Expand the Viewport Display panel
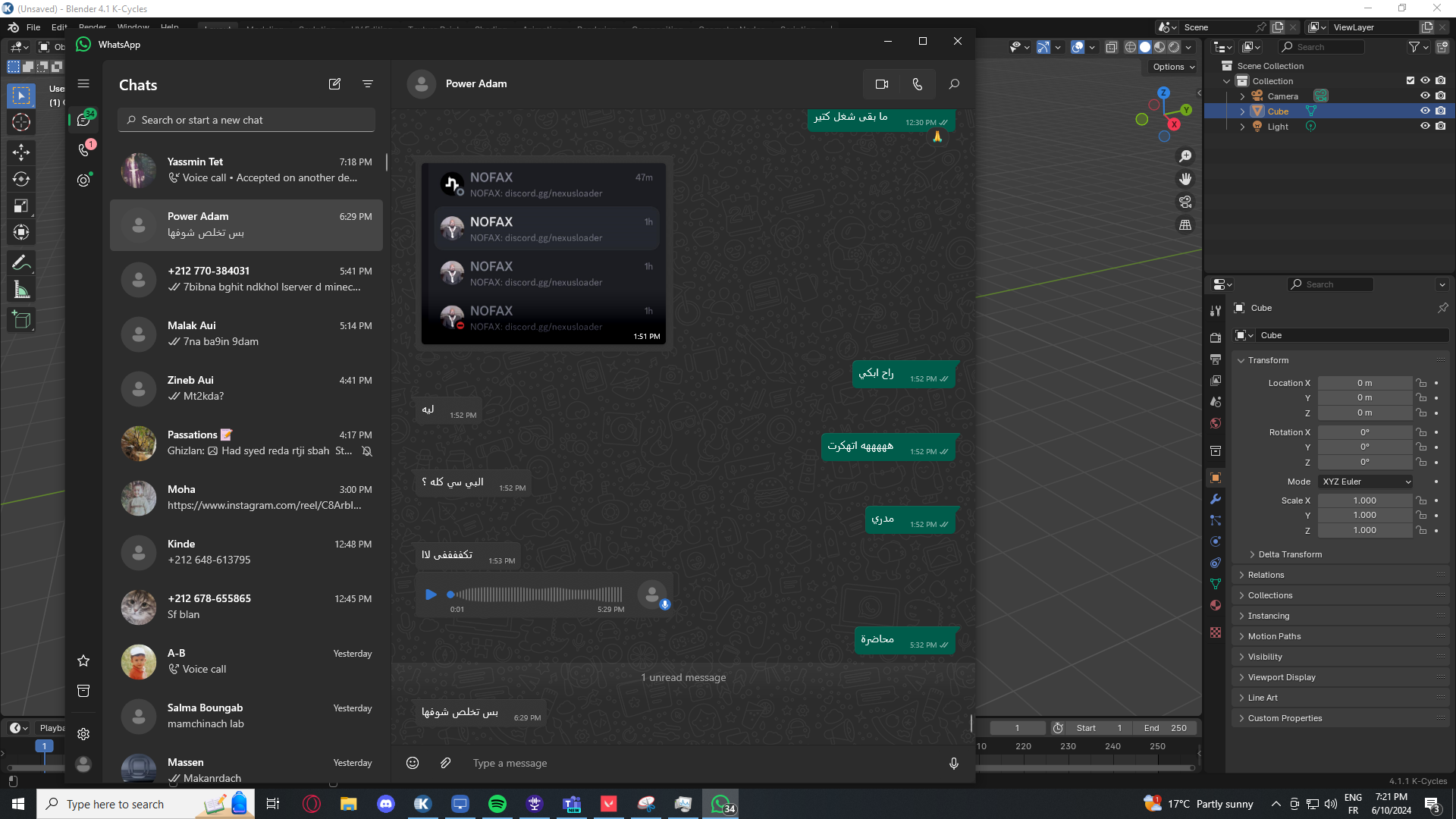This screenshot has height=819, width=1456. [x=1282, y=677]
